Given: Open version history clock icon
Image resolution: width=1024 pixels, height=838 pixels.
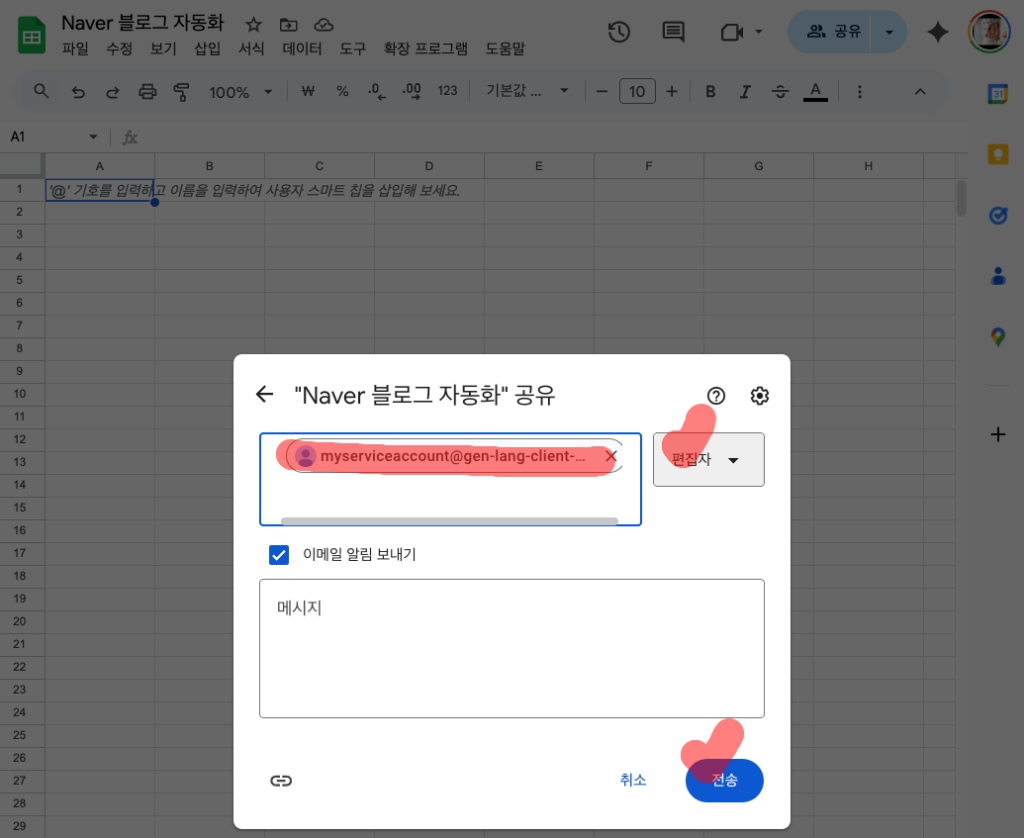Looking at the screenshot, I should coord(619,32).
